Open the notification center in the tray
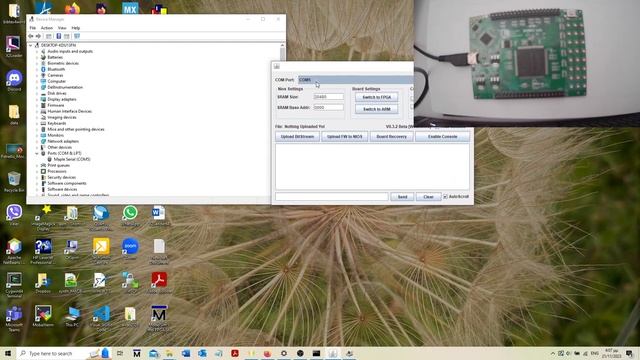This screenshot has height=360, width=640. pos(629,353)
